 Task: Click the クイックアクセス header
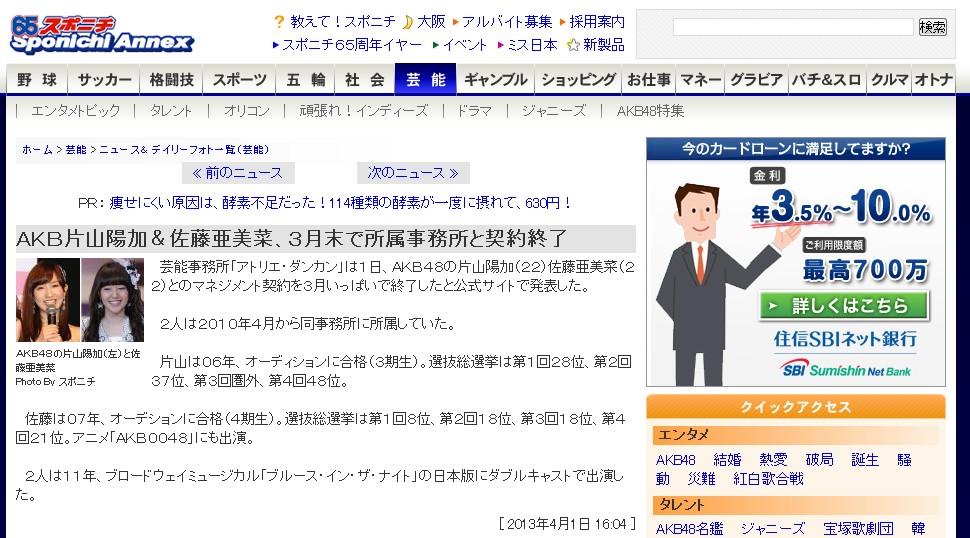796,407
